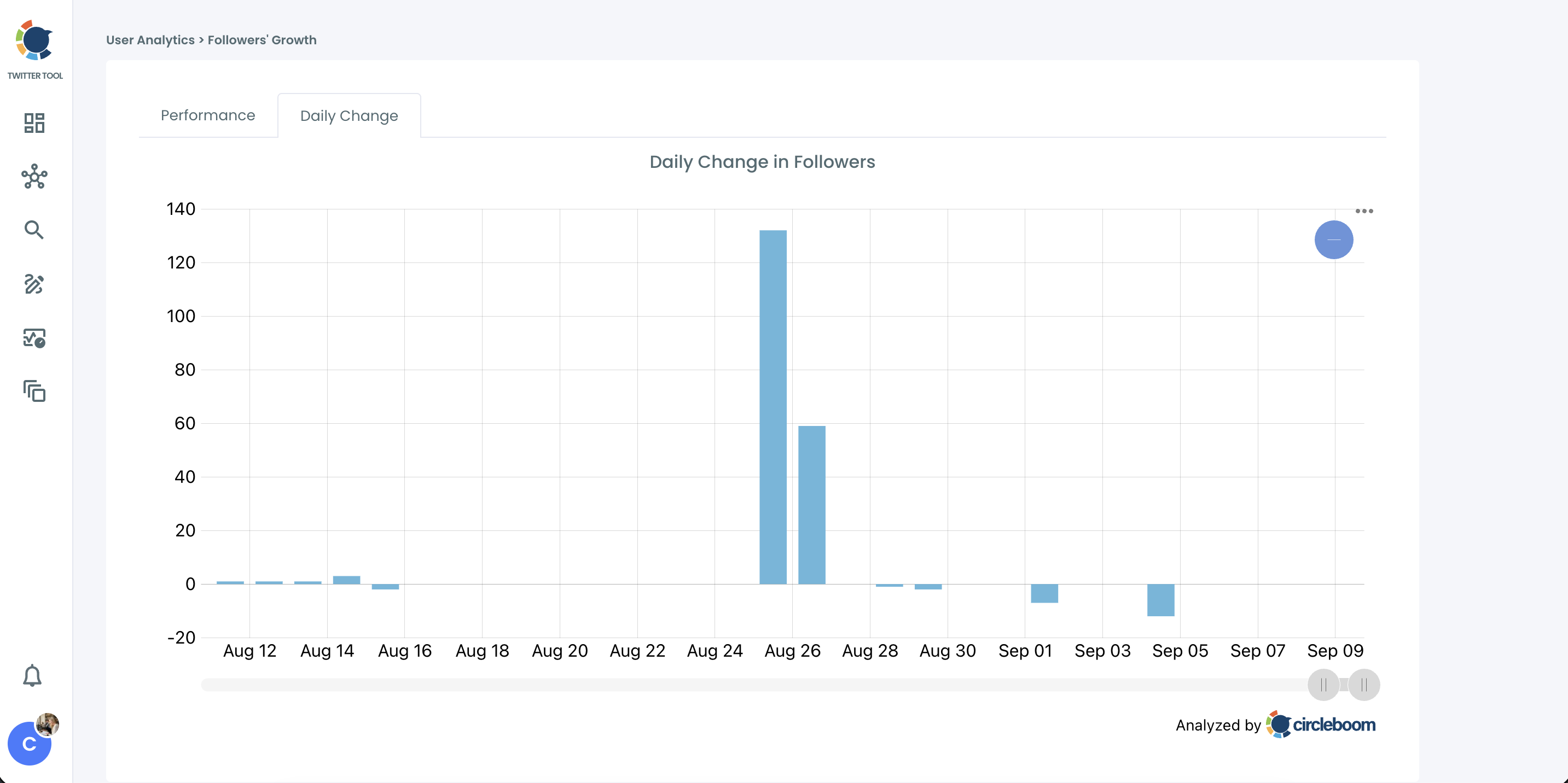
Task: Click the search magnifier icon in sidebar
Action: point(34,230)
